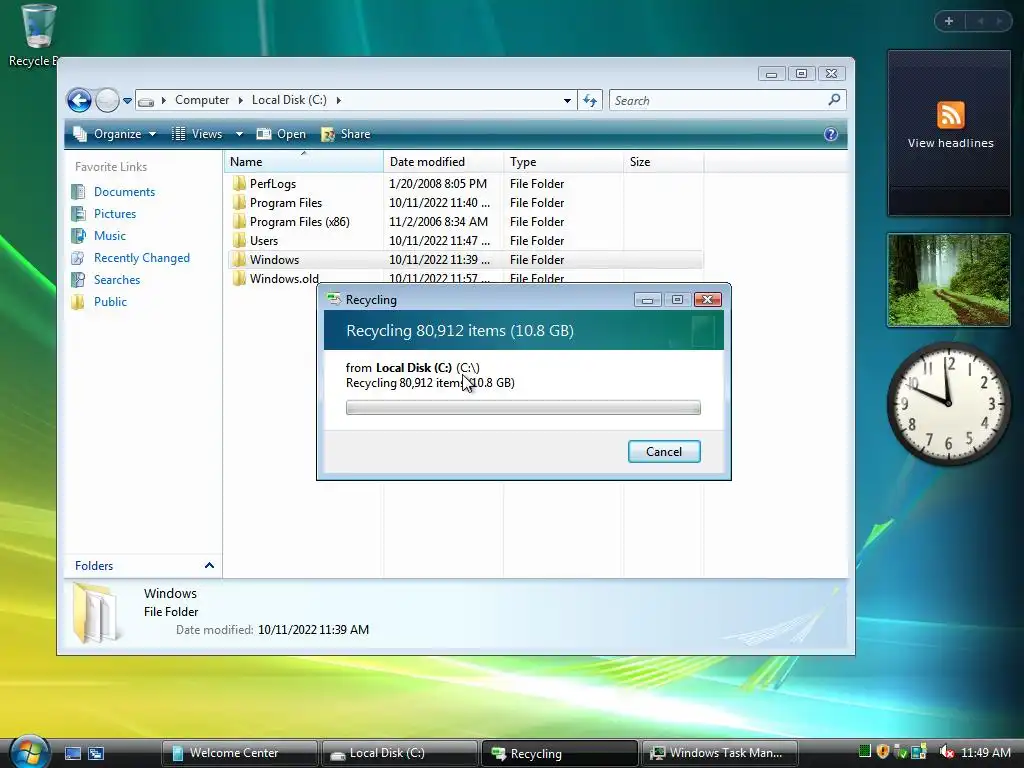Viewport: 1024px width, 768px height.
Task: Click Share in the Explorer toolbar
Action: [346, 134]
